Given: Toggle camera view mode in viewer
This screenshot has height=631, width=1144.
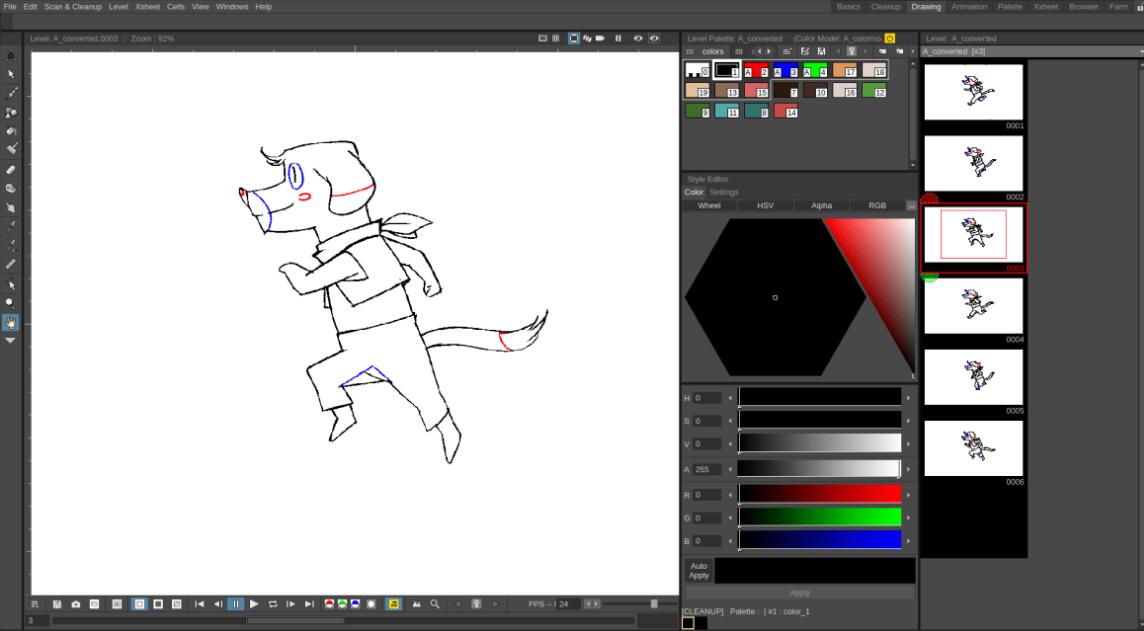Looking at the screenshot, I should (600, 39).
